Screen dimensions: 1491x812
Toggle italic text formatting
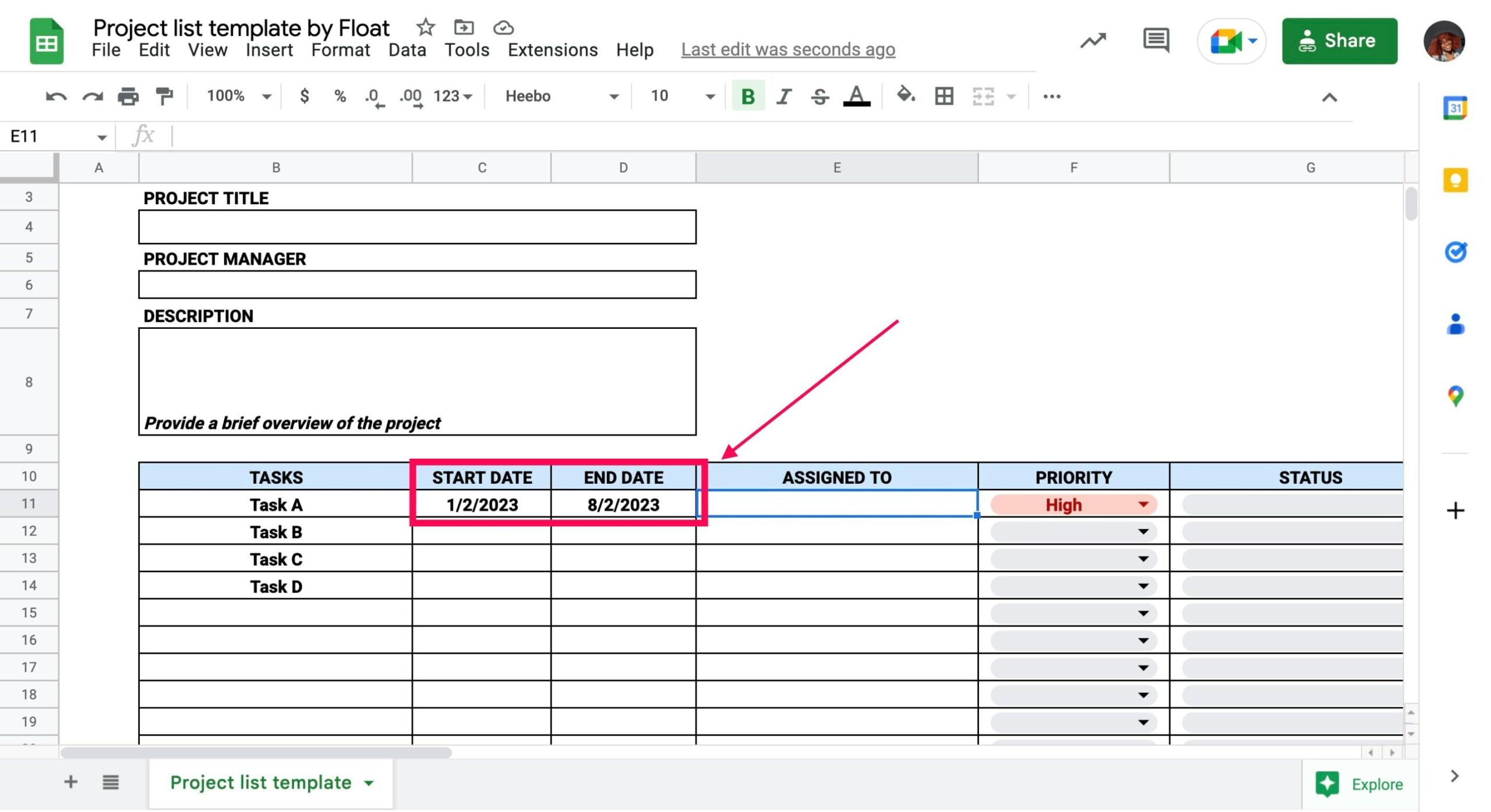[784, 96]
